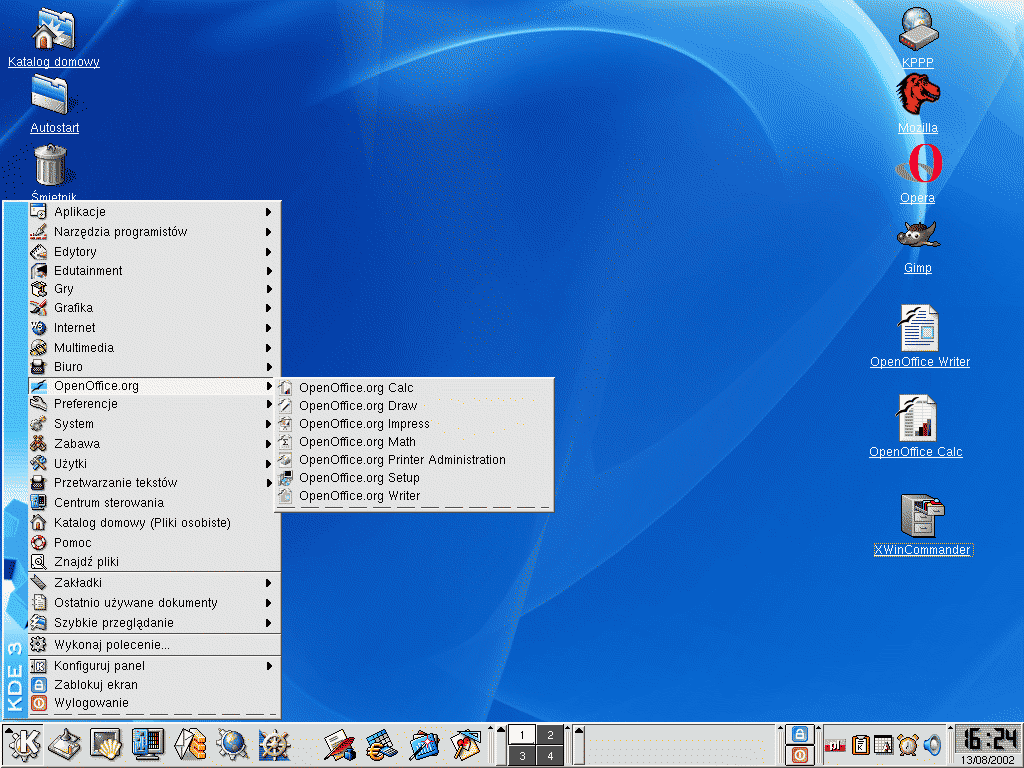Select OpenOffice.org Writer from submenu
The height and width of the screenshot is (768, 1024).
[414, 496]
